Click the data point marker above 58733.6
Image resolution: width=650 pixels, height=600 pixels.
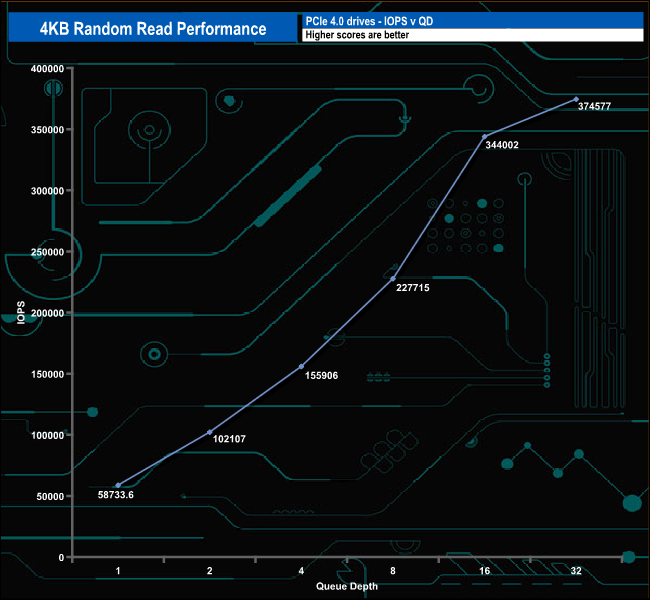coord(118,485)
